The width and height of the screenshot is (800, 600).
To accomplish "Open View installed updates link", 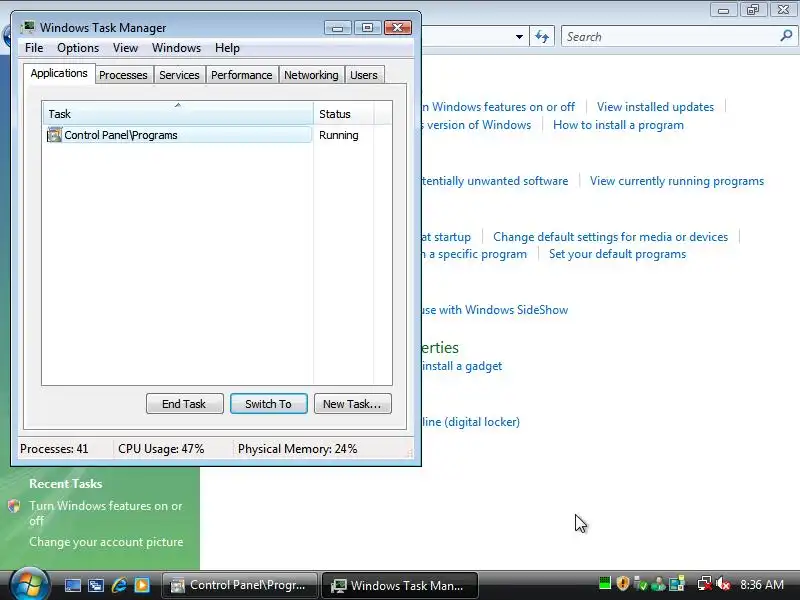I will point(655,107).
